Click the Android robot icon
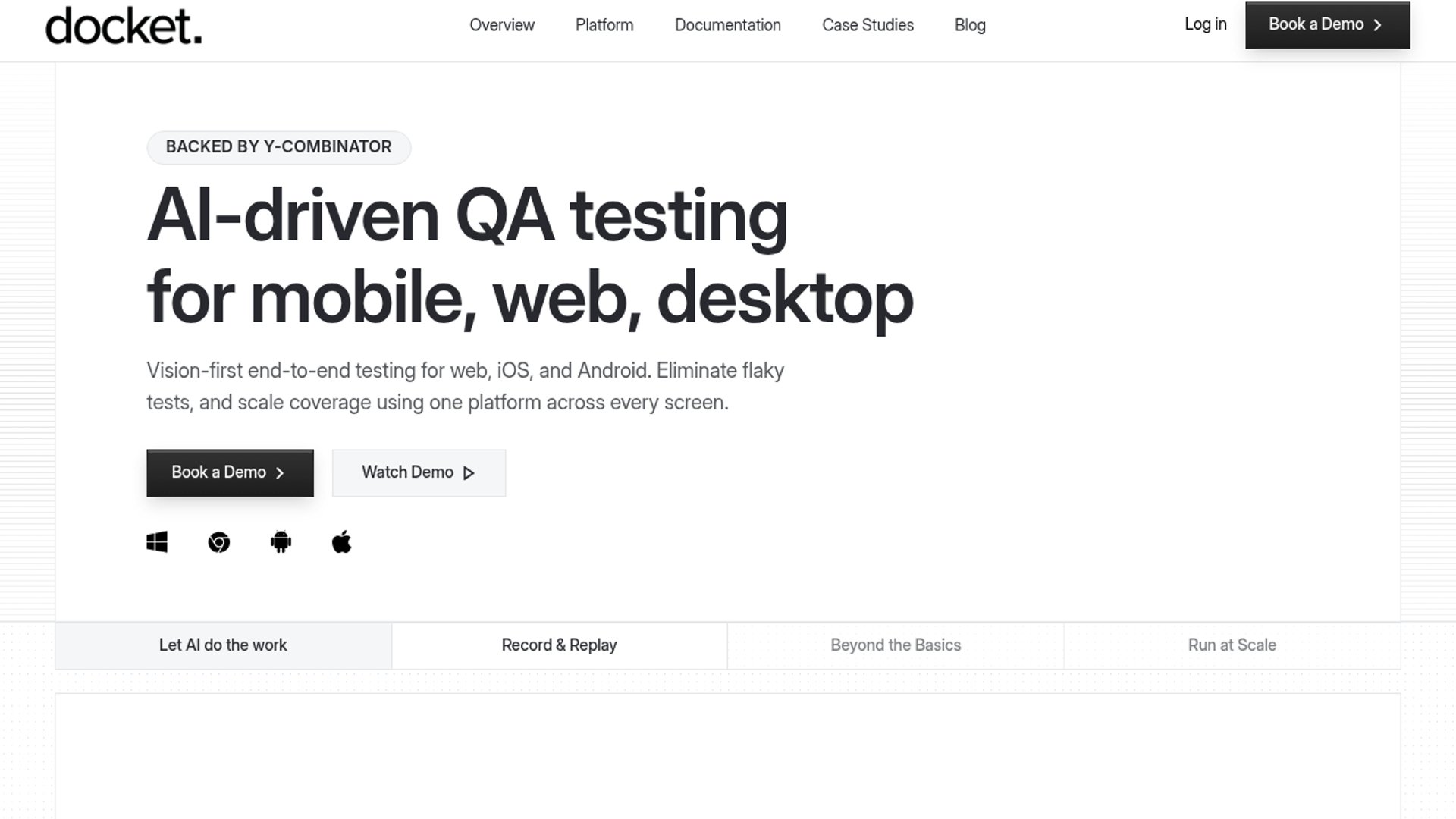The width and height of the screenshot is (1456, 819). tap(281, 542)
